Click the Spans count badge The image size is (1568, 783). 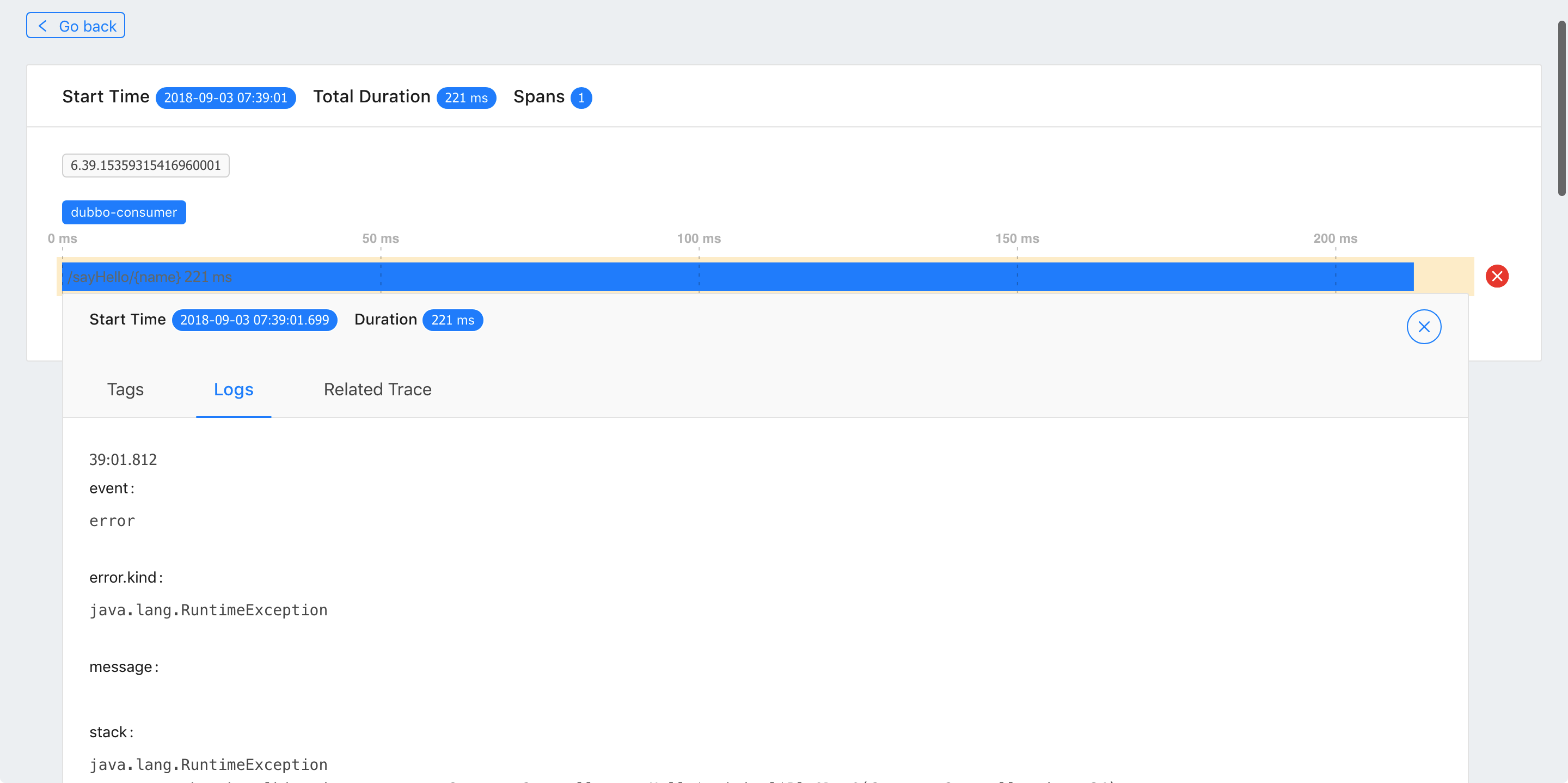pyautogui.click(x=581, y=98)
